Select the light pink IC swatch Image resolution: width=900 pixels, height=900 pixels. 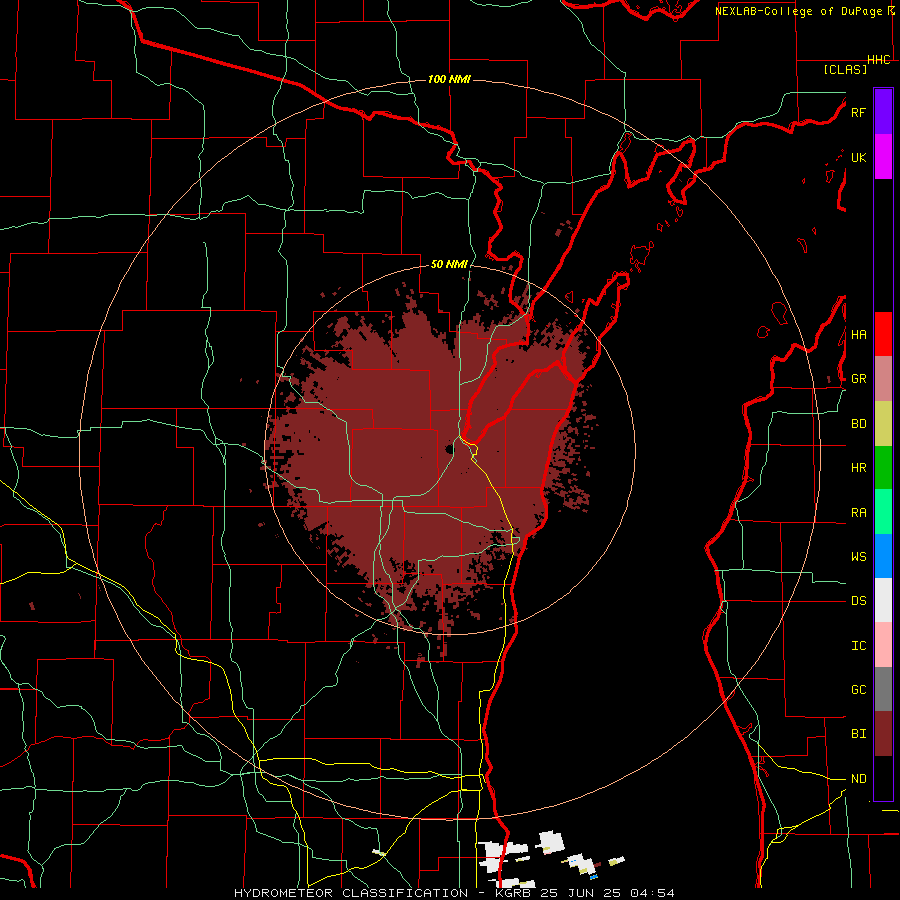pyautogui.click(x=883, y=645)
